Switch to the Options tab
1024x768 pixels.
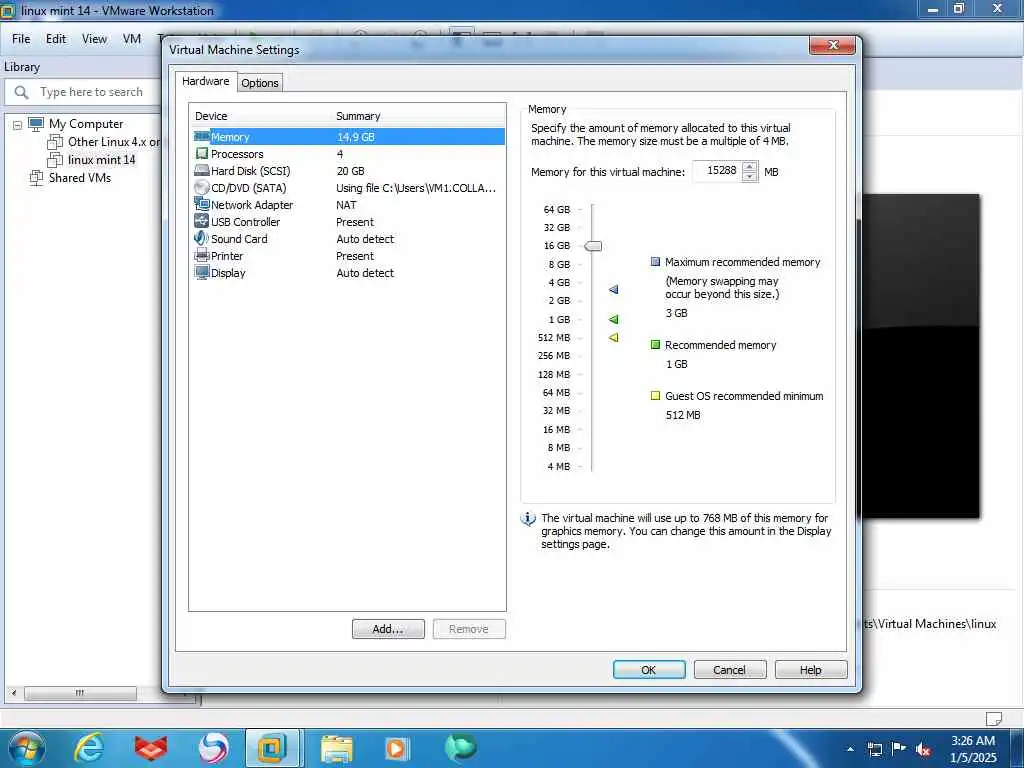(x=260, y=83)
